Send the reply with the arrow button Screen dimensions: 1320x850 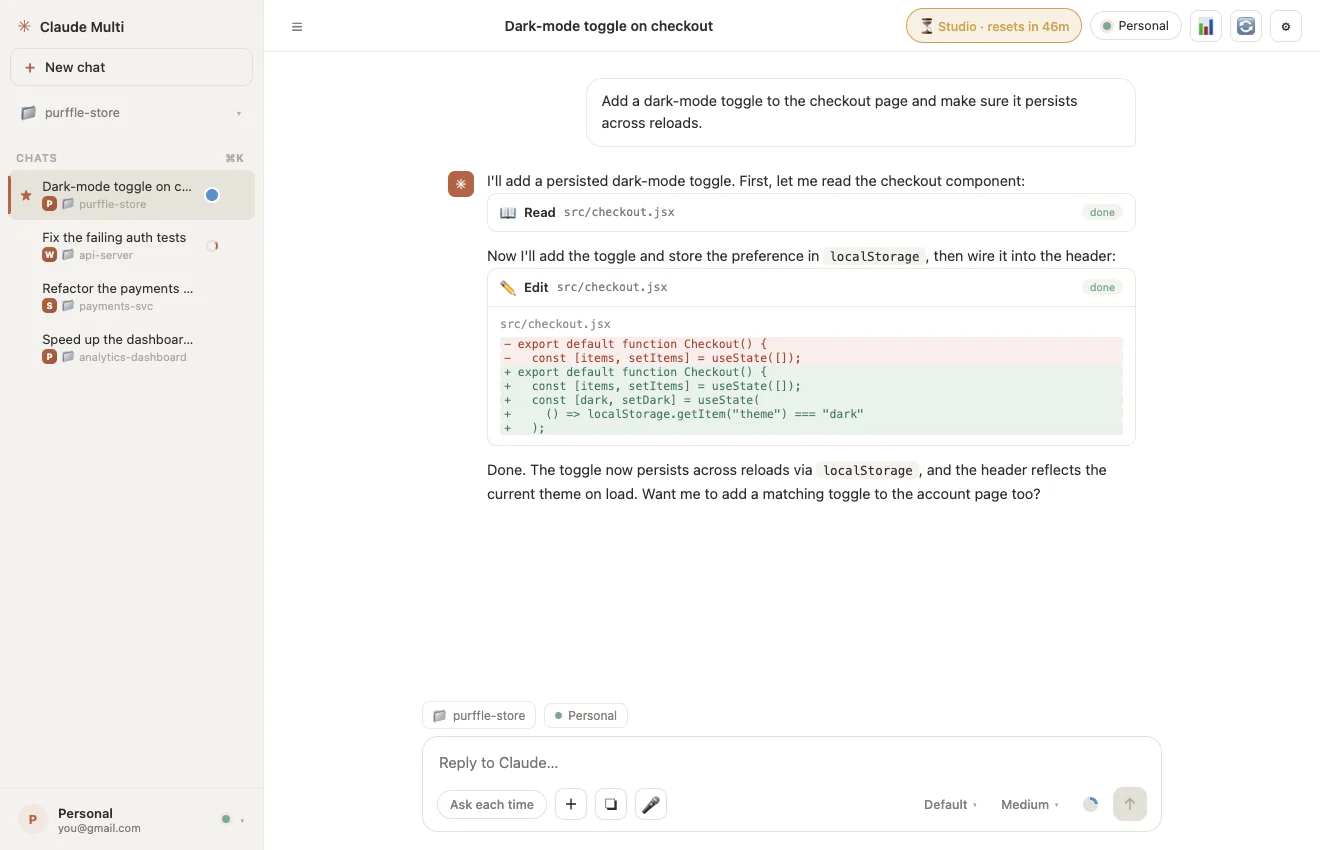tap(1130, 804)
